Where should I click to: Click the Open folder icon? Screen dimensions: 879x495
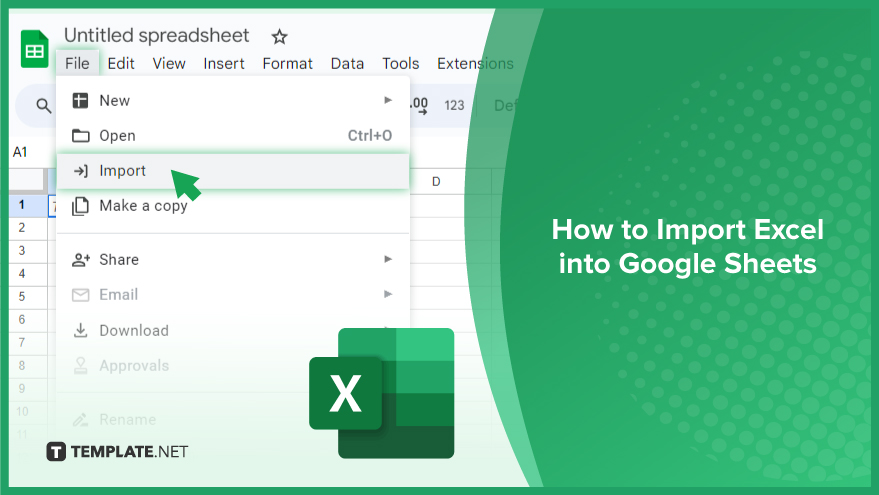tap(80, 136)
